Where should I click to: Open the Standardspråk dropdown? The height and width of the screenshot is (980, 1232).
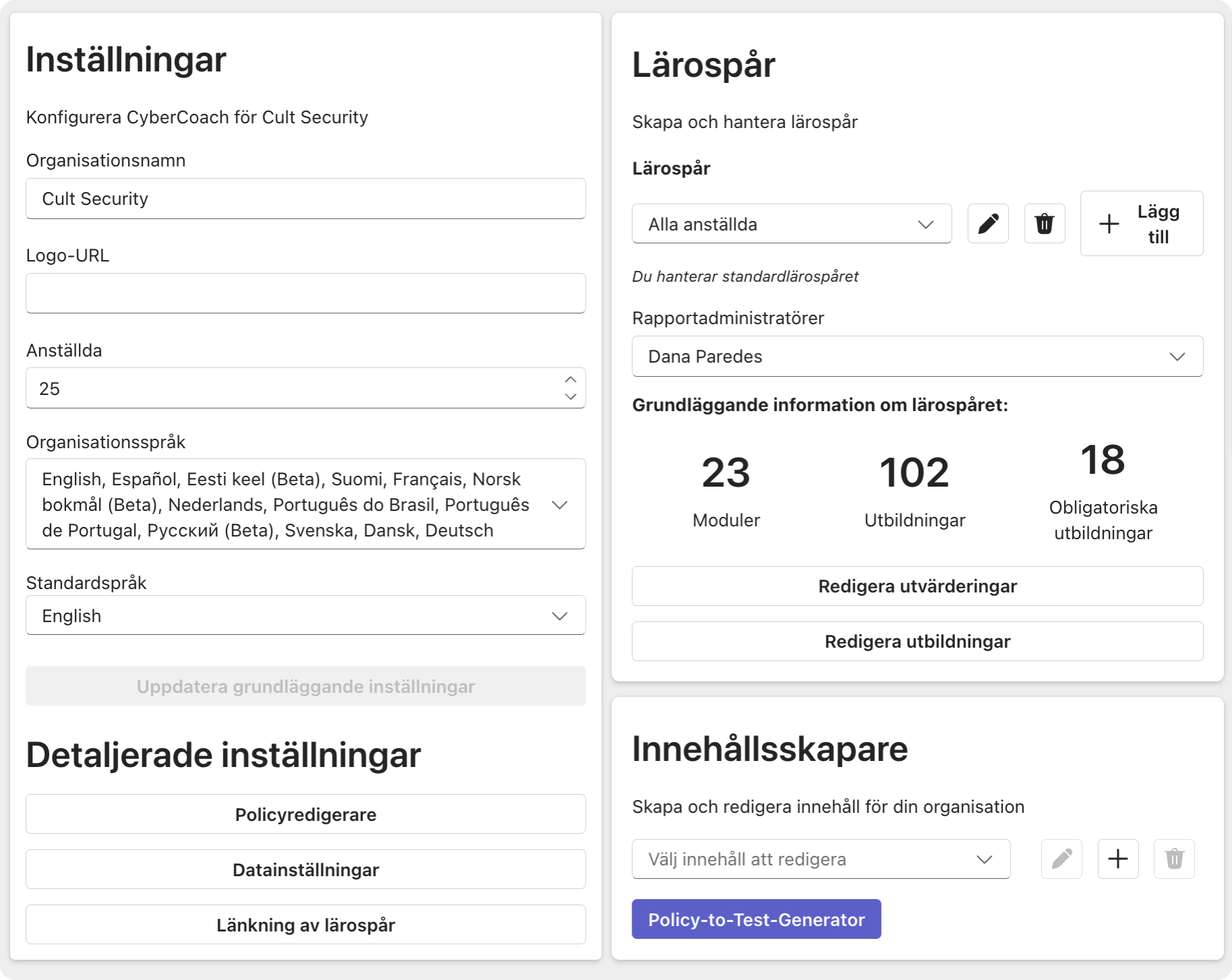305,615
